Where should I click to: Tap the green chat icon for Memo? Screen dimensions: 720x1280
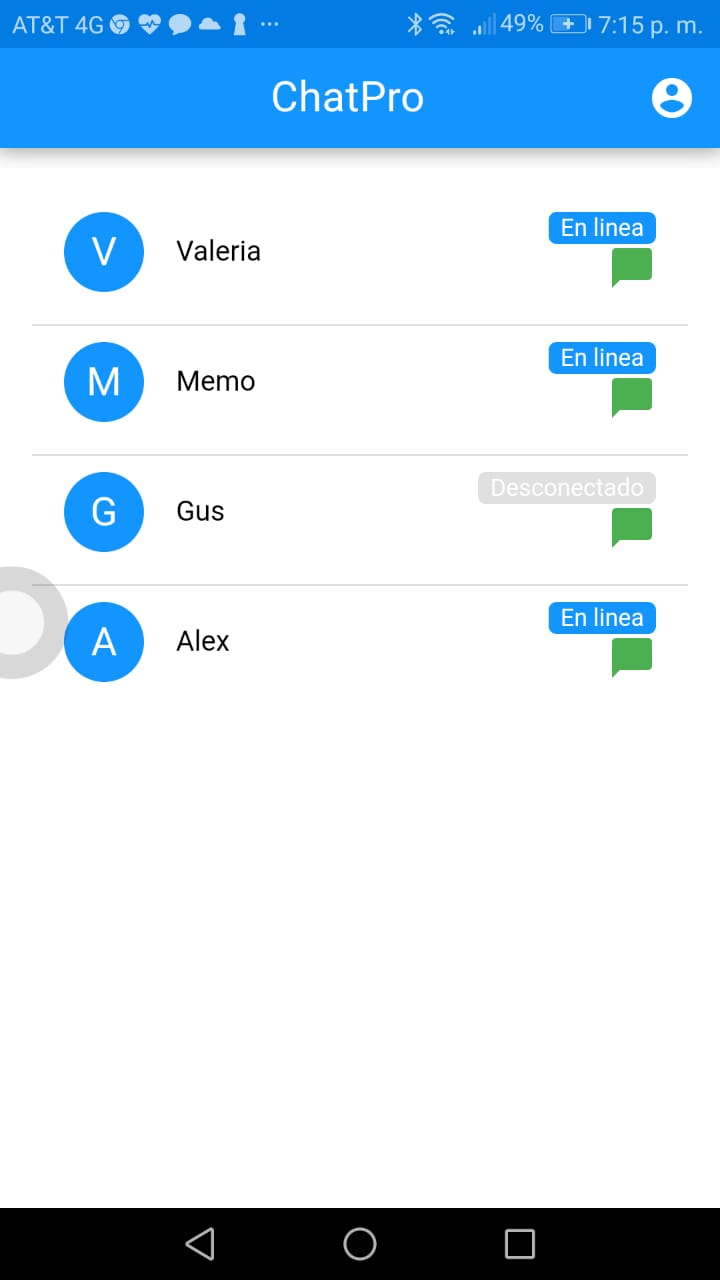click(x=632, y=397)
